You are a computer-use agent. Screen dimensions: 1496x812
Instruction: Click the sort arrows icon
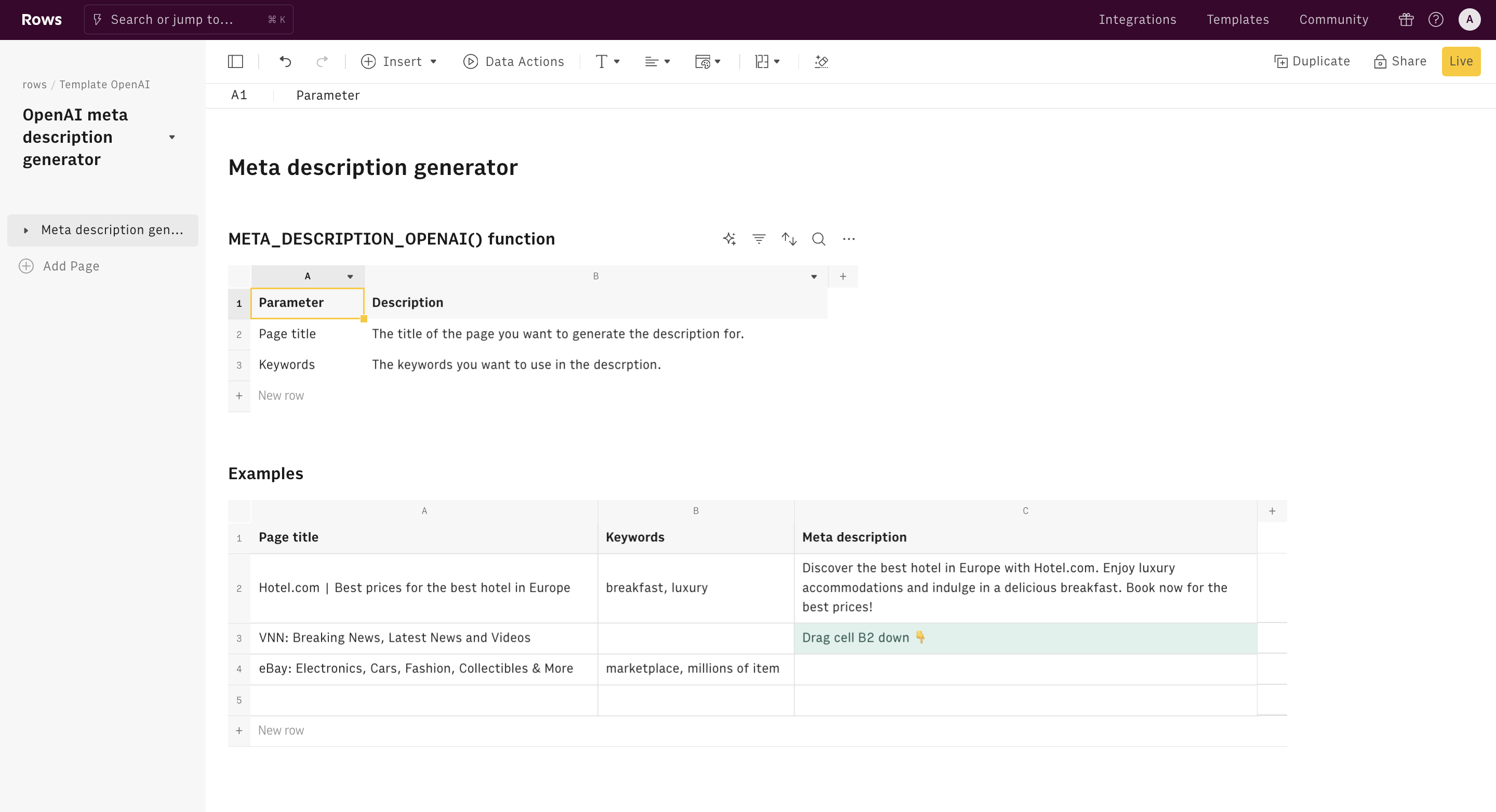click(x=789, y=238)
